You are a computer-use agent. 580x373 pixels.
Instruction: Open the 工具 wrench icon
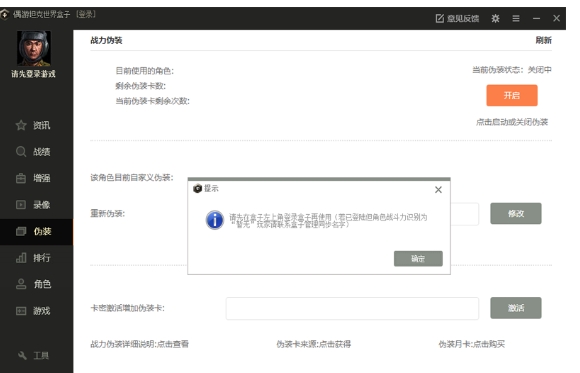(22, 355)
